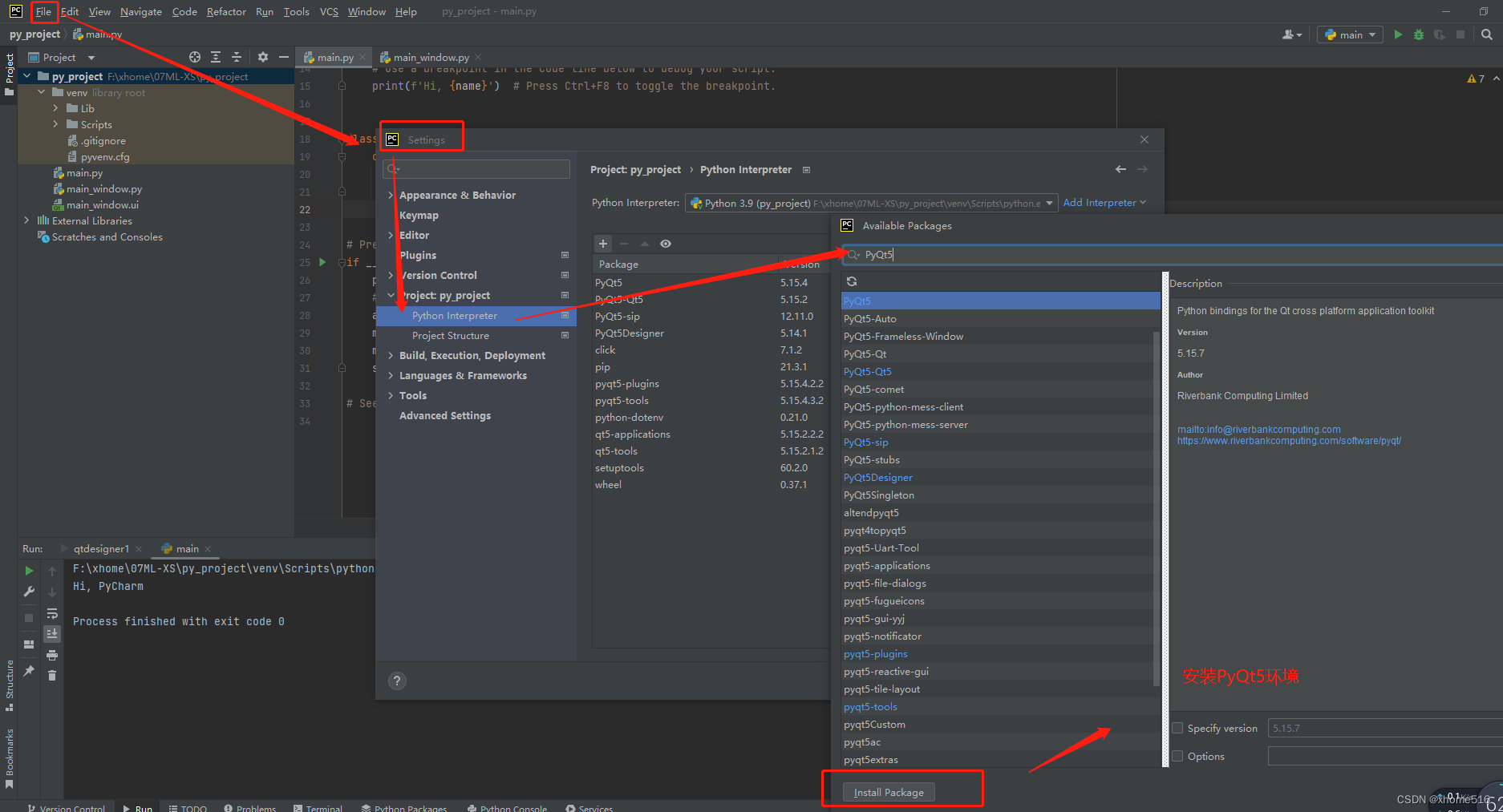Open the Refactor menu

(x=226, y=11)
